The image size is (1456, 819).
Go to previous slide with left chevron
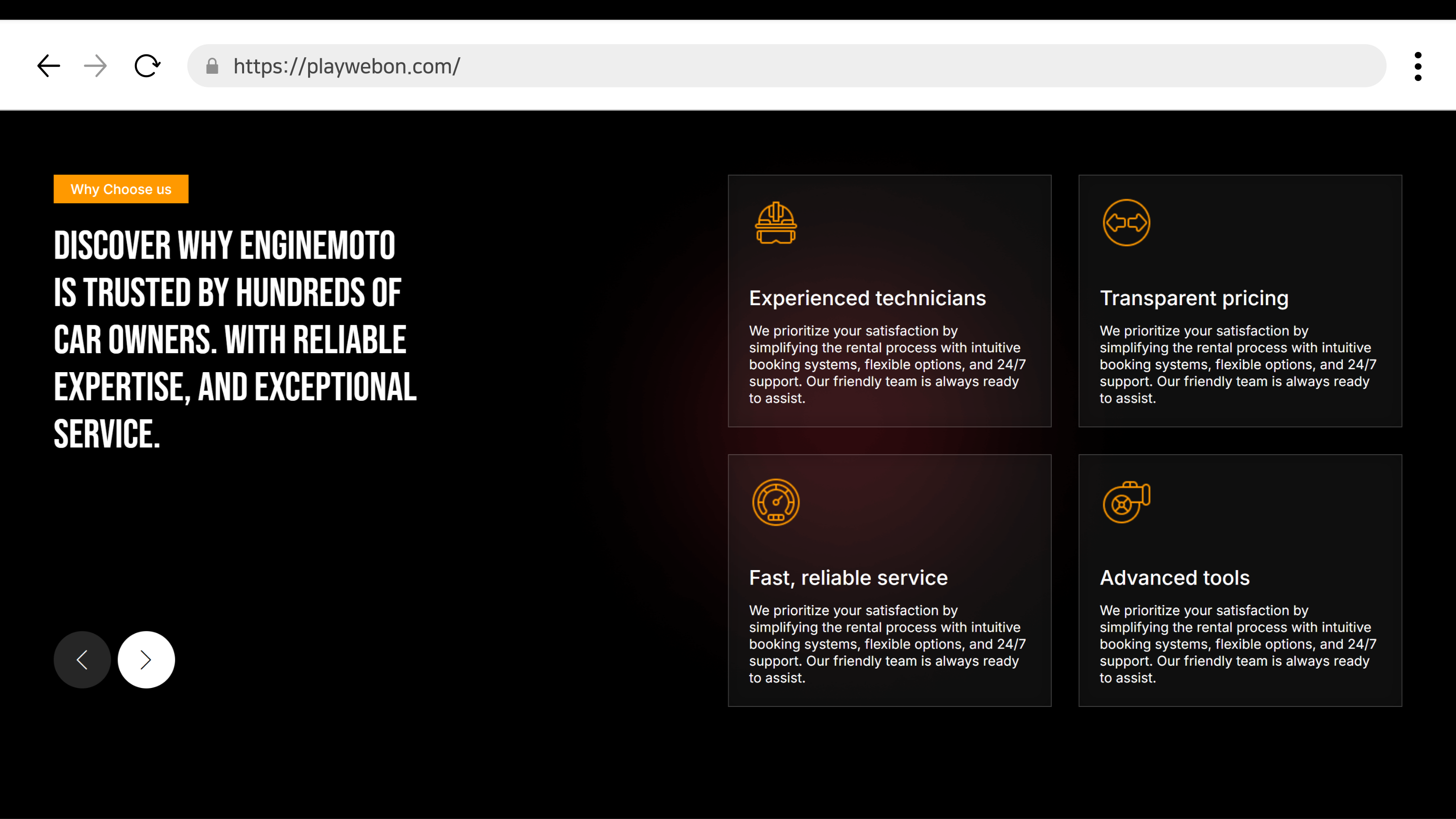tap(82, 659)
